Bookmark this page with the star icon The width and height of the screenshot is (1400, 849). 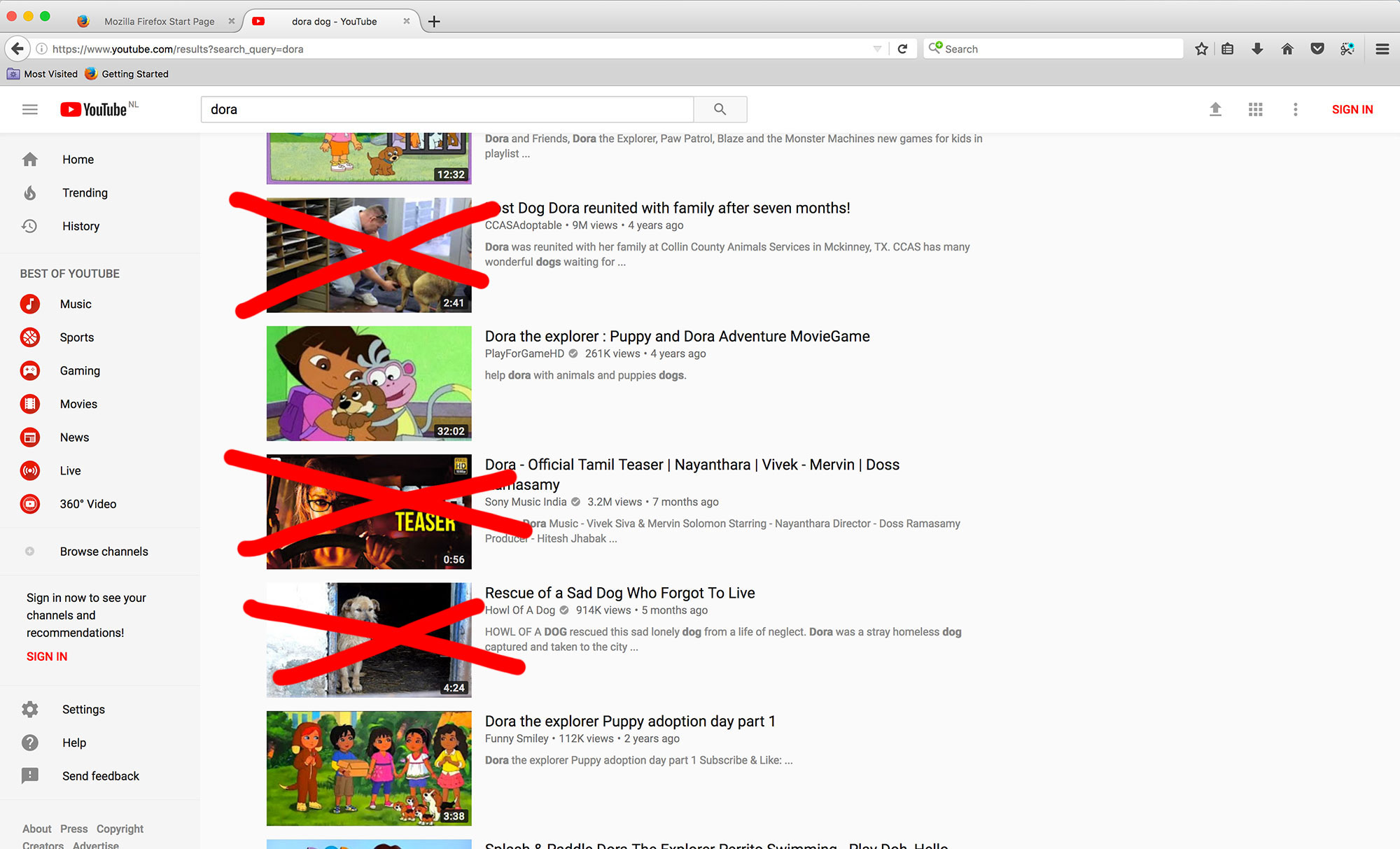pos(1201,49)
